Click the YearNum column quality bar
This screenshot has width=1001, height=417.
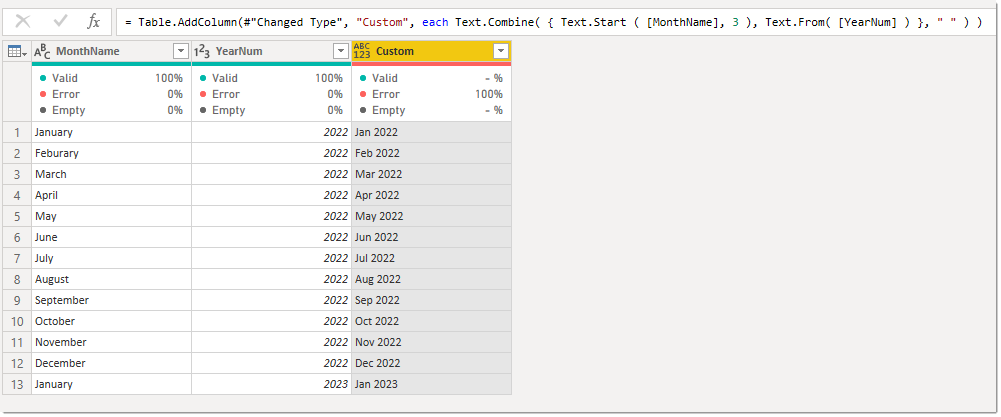tap(271, 64)
